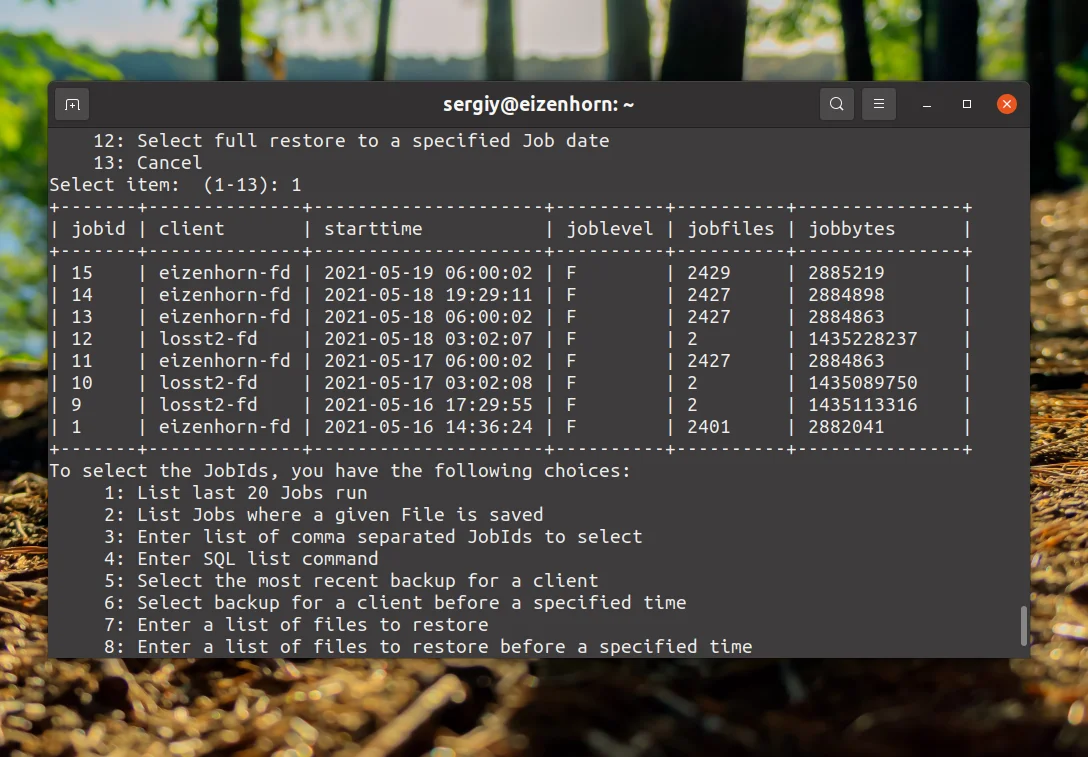The height and width of the screenshot is (757, 1088).
Task: Click "Enter SQL list command" option
Action: (x=257, y=559)
